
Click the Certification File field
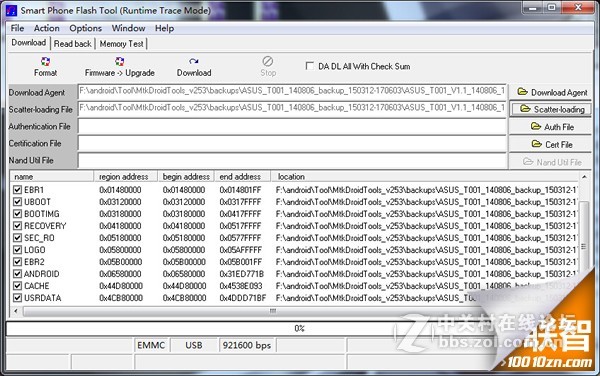point(292,143)
